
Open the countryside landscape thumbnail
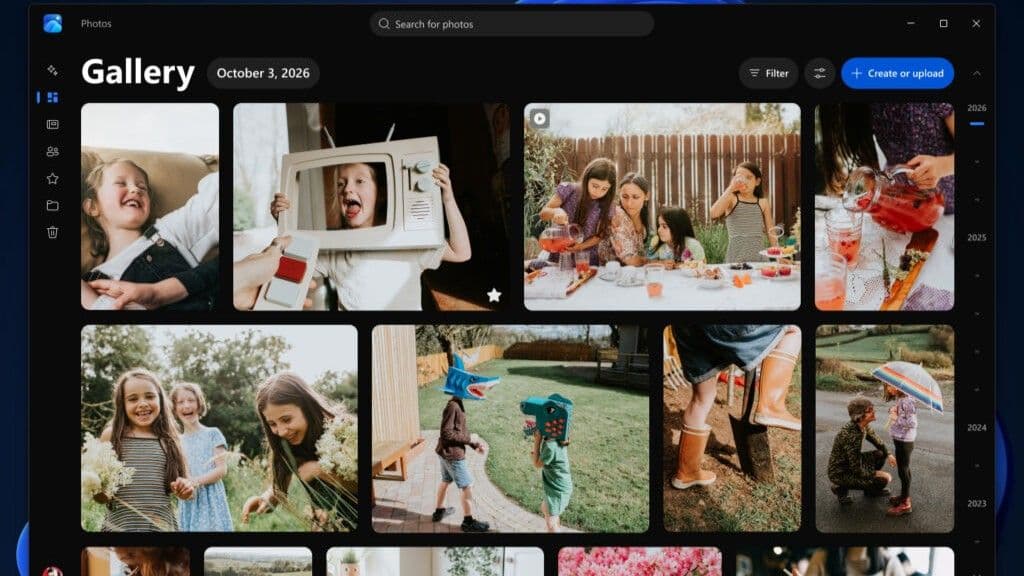258,562
